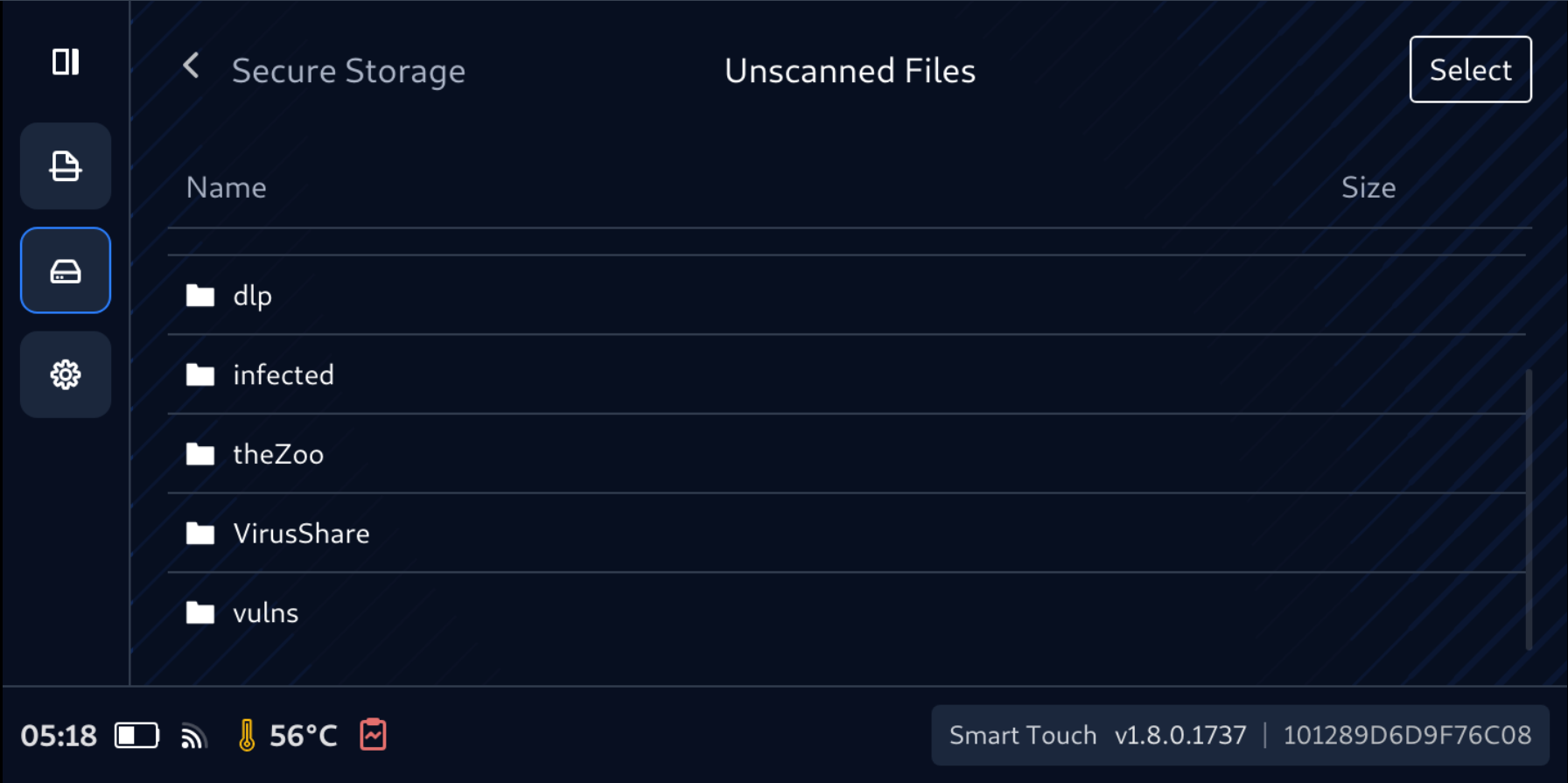Image resolution: width=1568 pixels, height=783 pixels.
Task: Open the red activity report icon
Action: tap(374, 735)
